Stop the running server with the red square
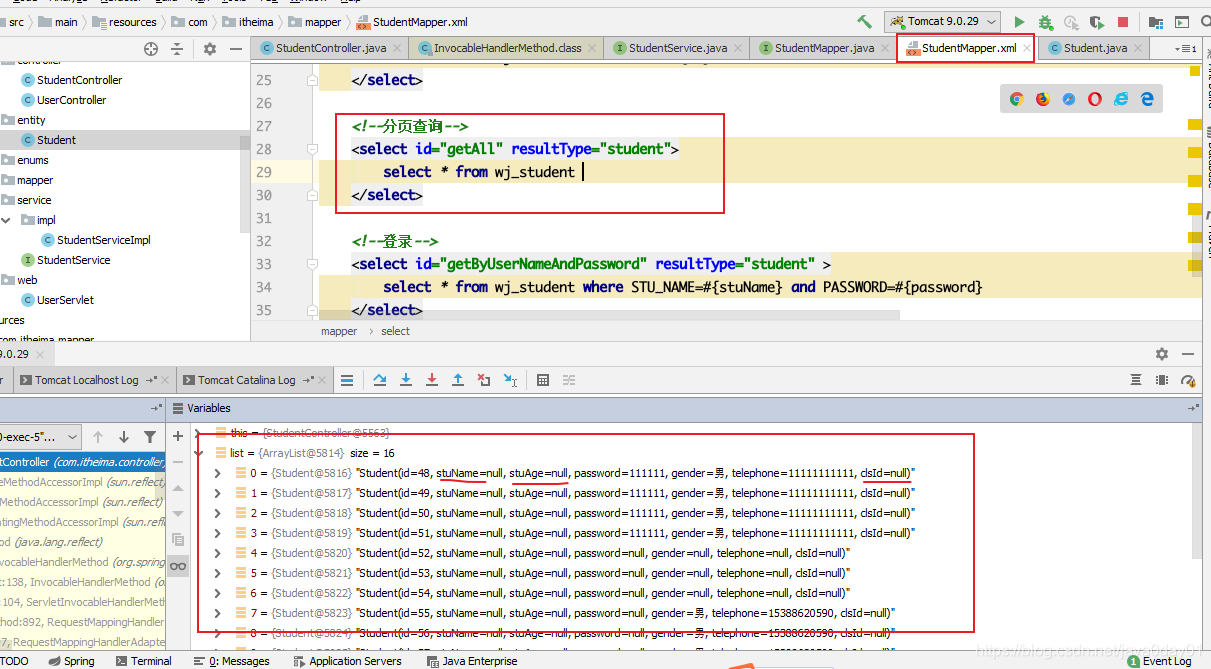 pyautogui.click(x=1123, y=22)
